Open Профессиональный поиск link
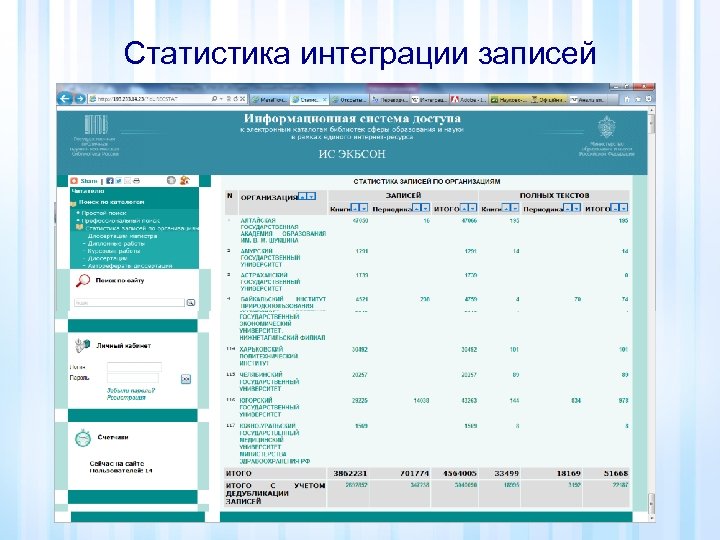Image resolution: width=720 pixels, height=540 pixels. click(120, 221)
